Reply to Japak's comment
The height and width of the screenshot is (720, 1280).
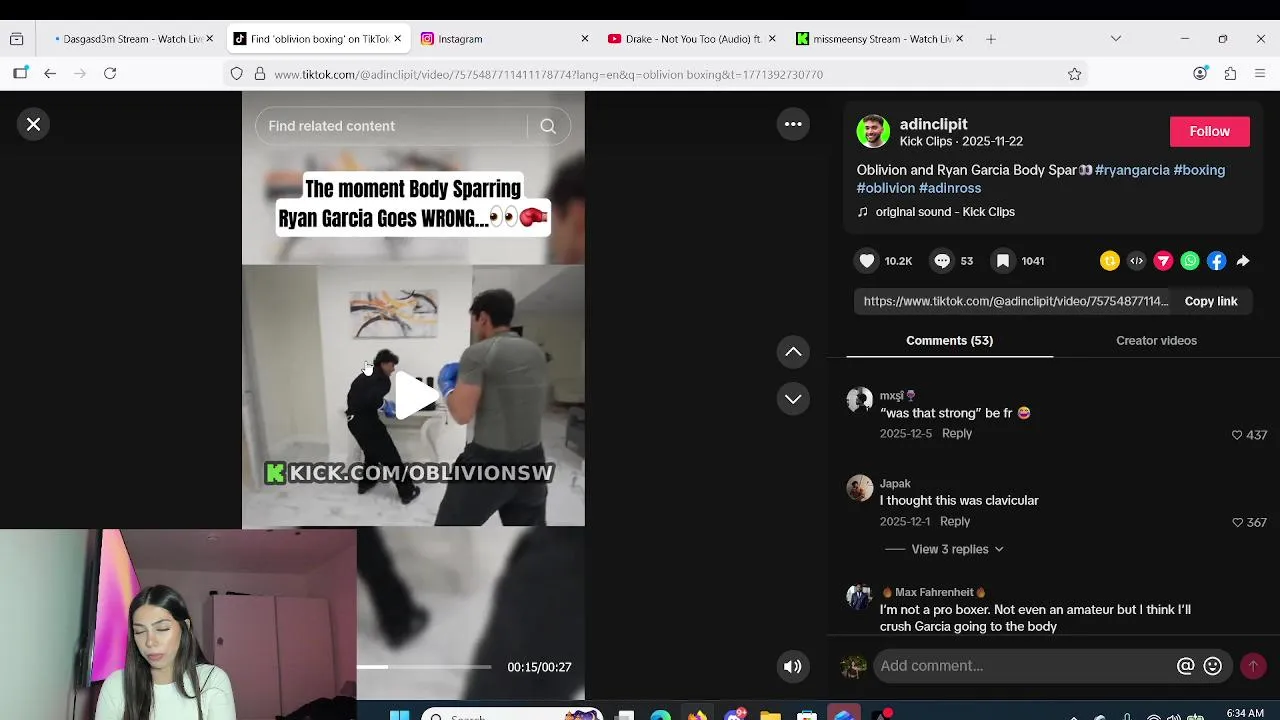[x=955, y=521]
